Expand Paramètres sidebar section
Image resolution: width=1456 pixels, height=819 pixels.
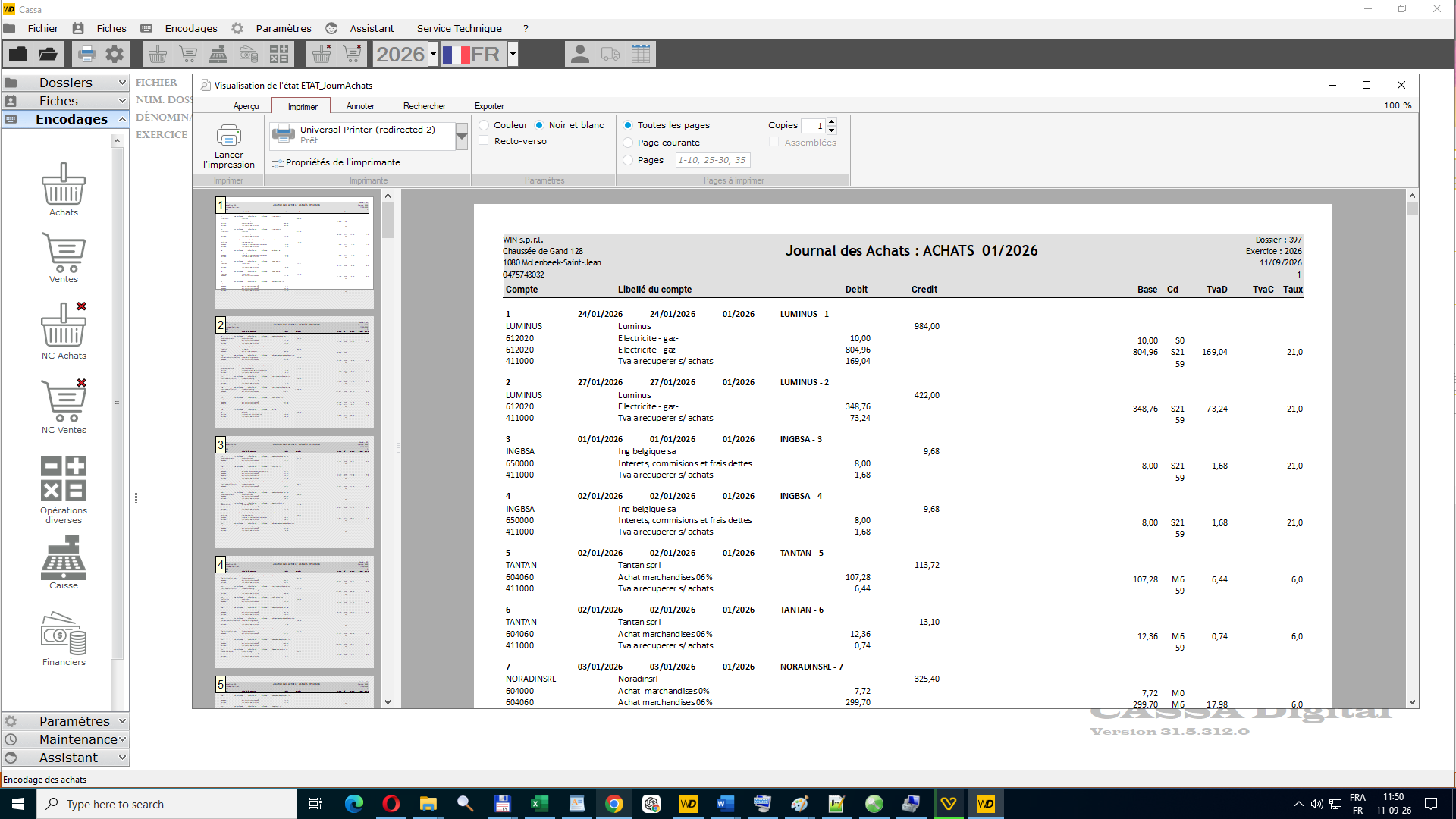tap(65, 721)
